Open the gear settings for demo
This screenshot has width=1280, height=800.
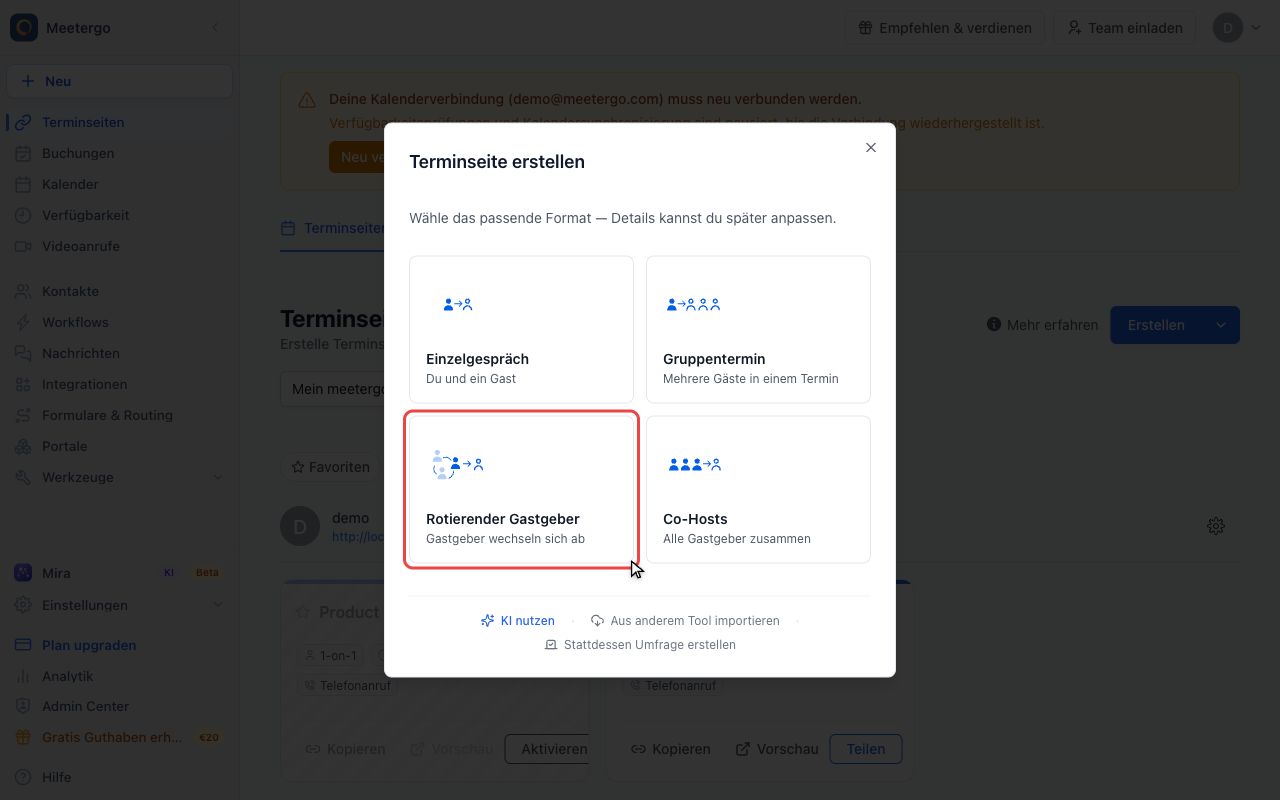[1216, 525]
